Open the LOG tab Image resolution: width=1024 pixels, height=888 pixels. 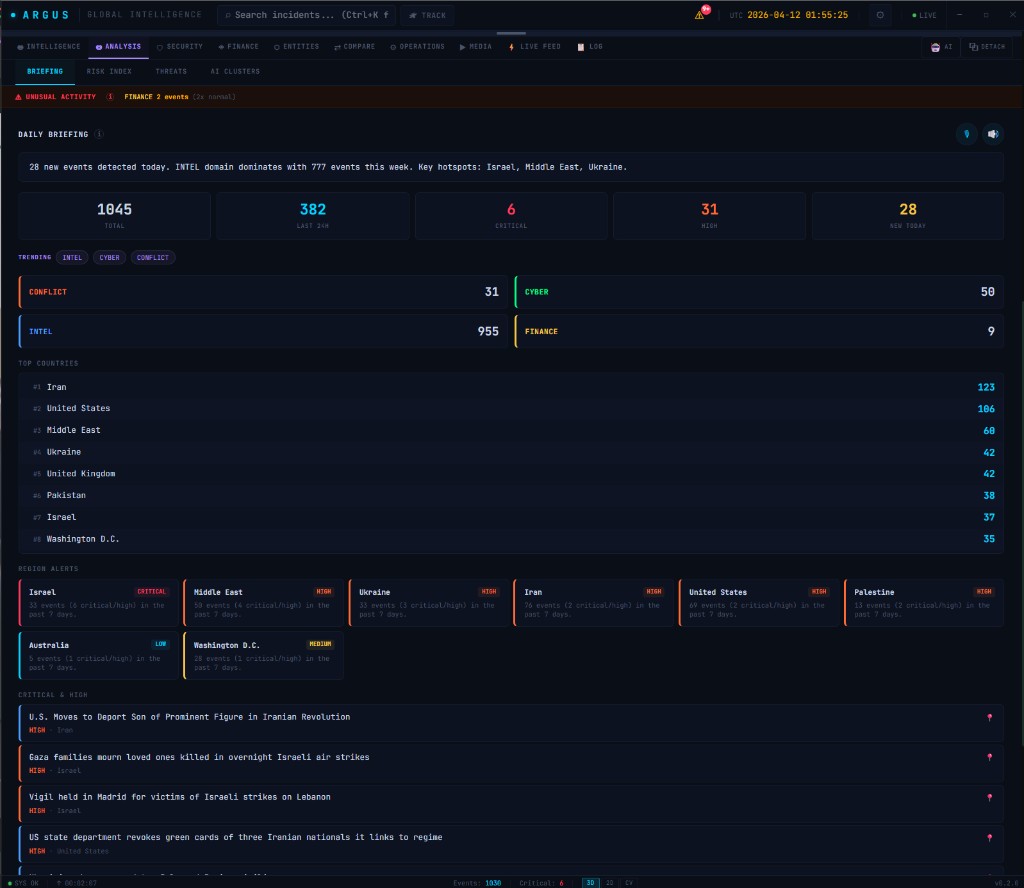590,47
